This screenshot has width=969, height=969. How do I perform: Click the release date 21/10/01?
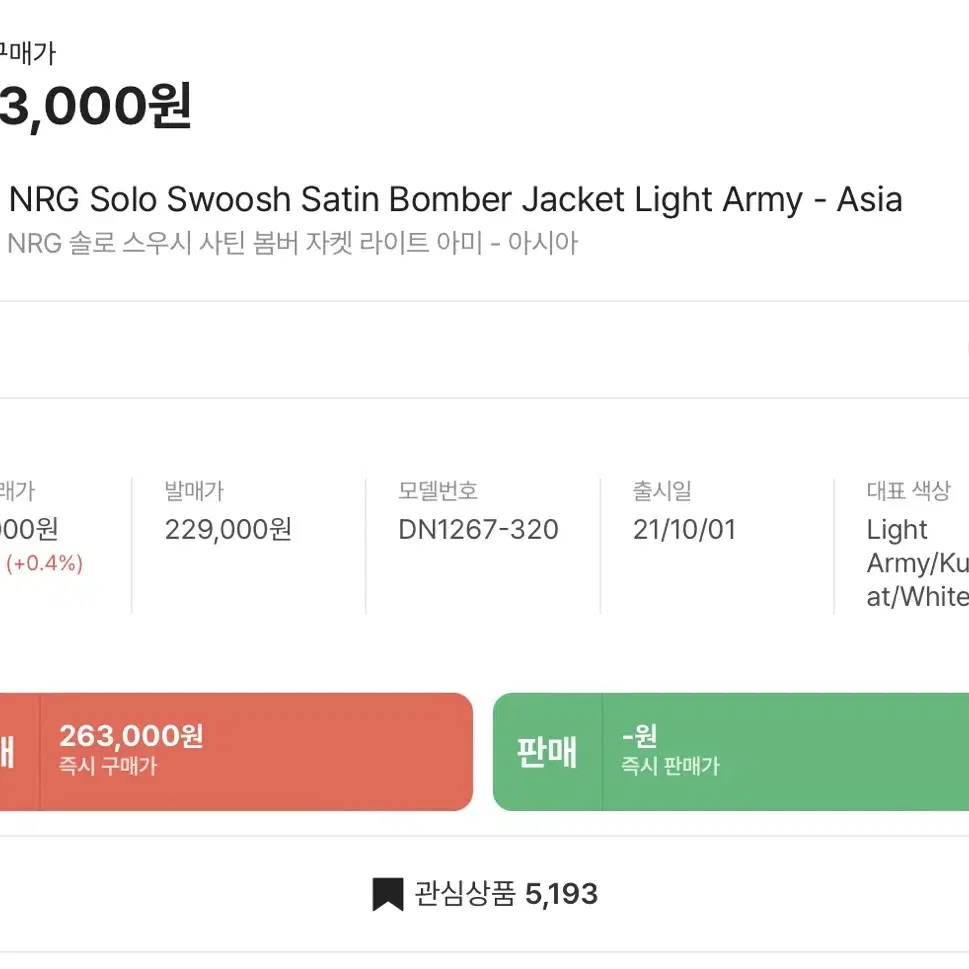[x=684, y=530]
